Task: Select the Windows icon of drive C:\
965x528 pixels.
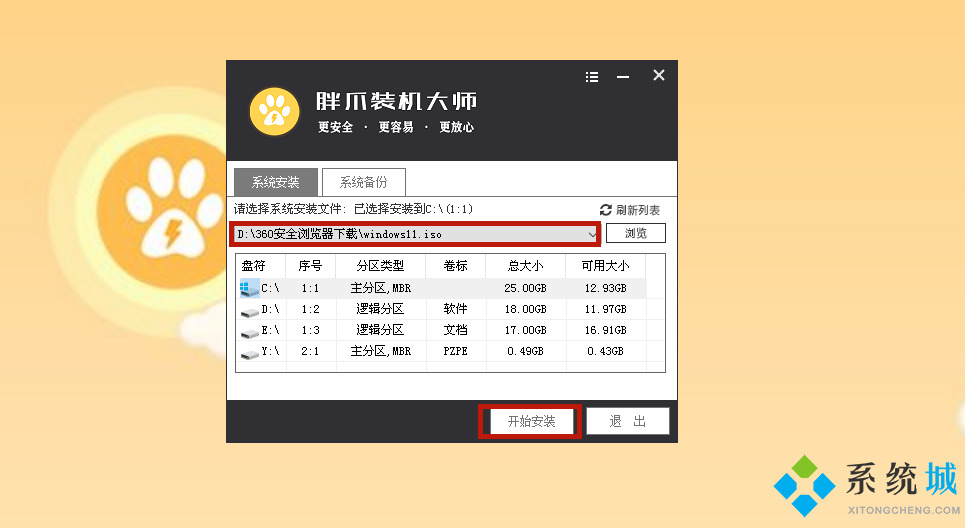Action: 249,288
